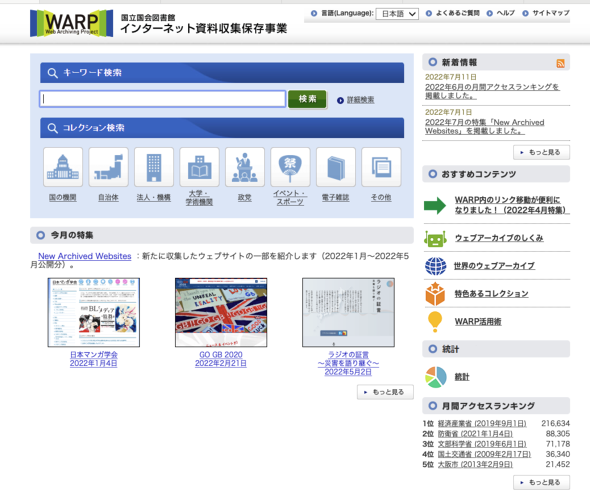This screenshot has width=590, height=500.
Task: Select the 自治体 Japan map icon
Action: click(108, 167)
